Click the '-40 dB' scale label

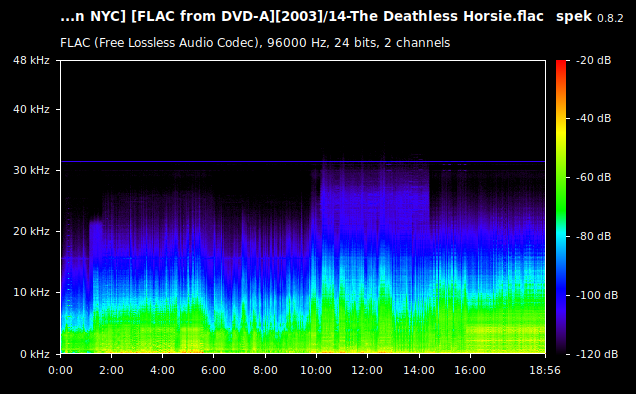[x=594, y=118]
